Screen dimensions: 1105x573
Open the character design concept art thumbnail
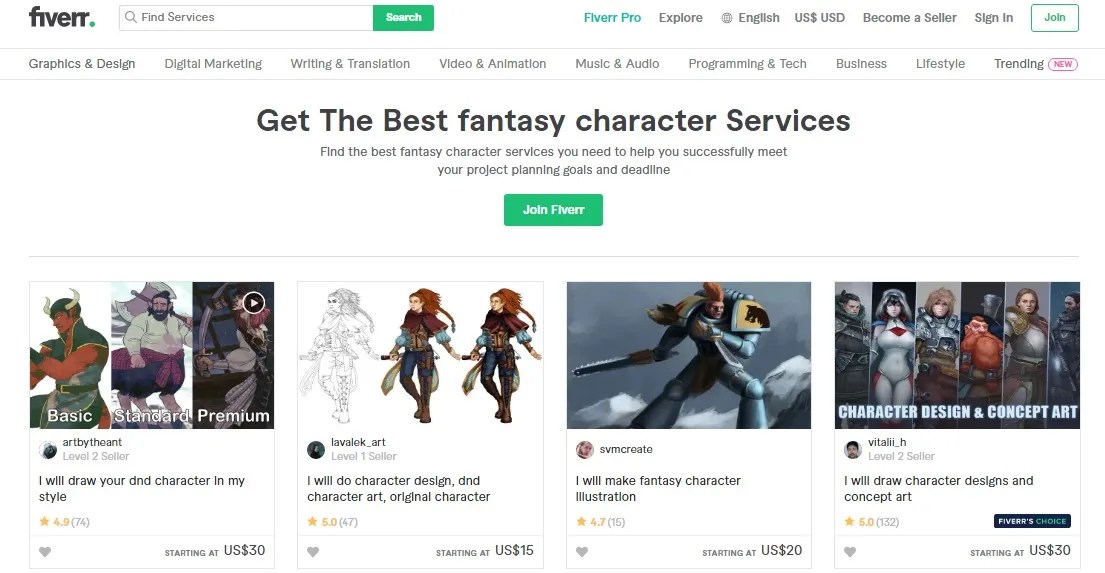(957, 355)
